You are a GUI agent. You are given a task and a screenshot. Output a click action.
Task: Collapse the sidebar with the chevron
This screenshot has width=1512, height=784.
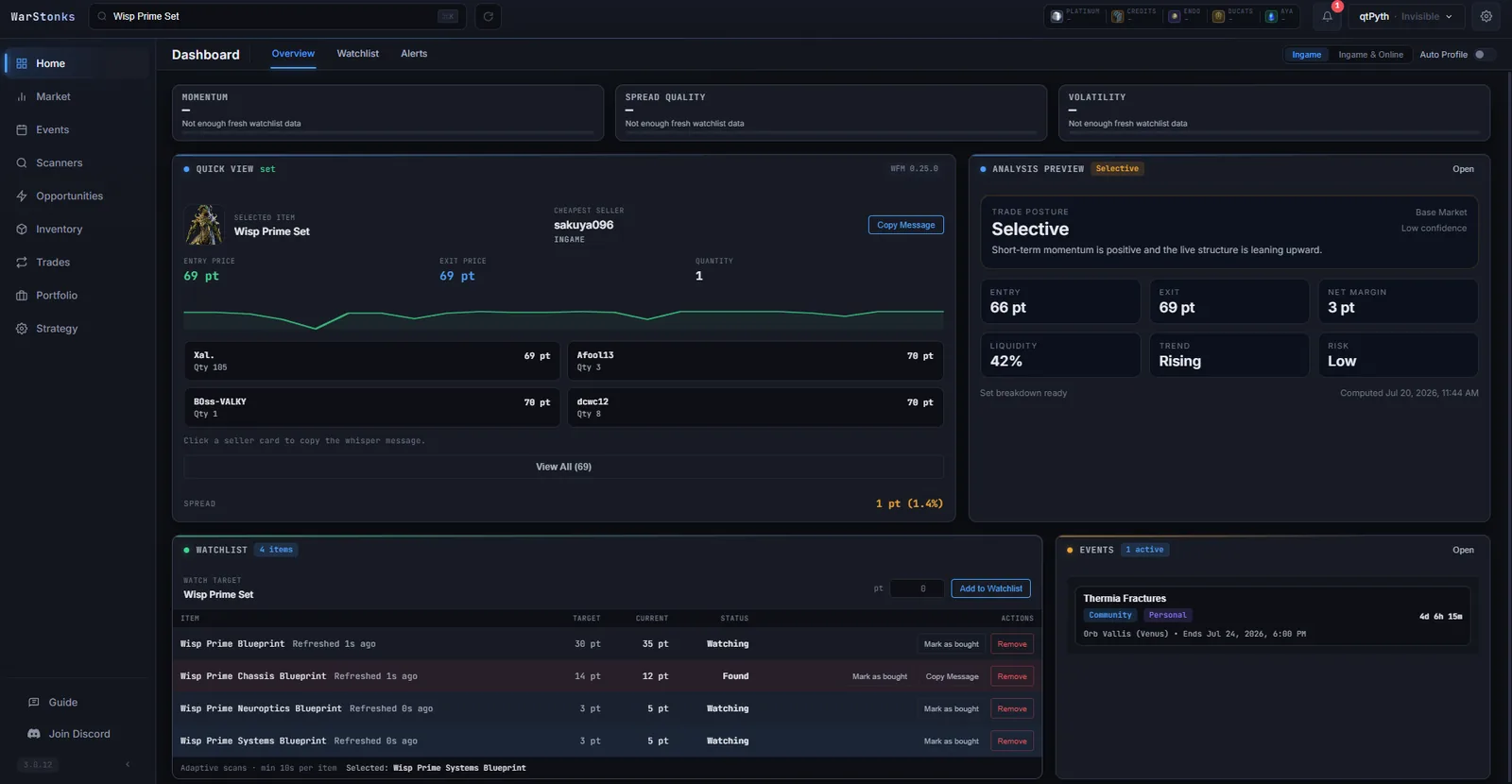click(128, 764)
